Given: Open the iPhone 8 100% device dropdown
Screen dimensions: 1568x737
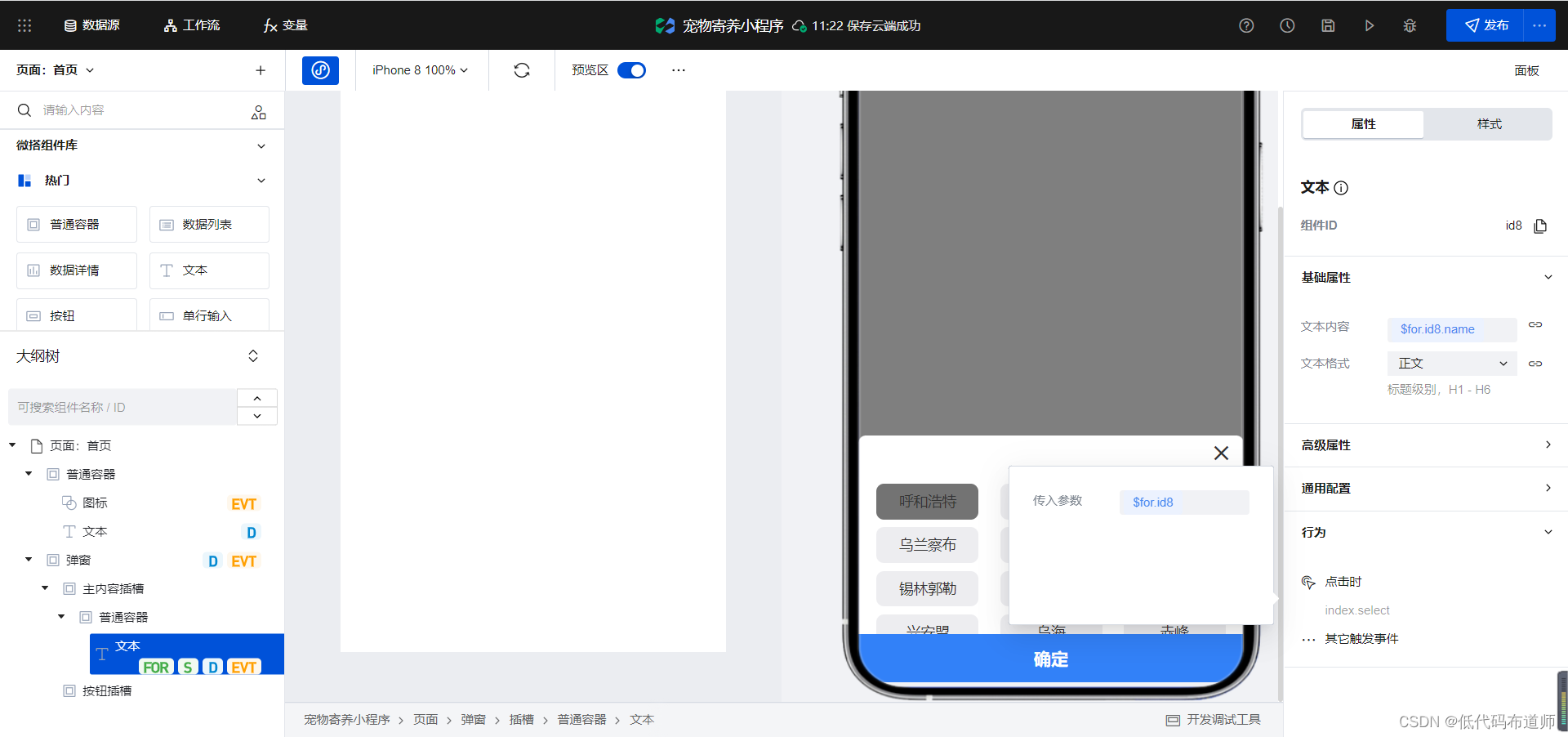Looking at the screenshot, I should coord(420,70).
